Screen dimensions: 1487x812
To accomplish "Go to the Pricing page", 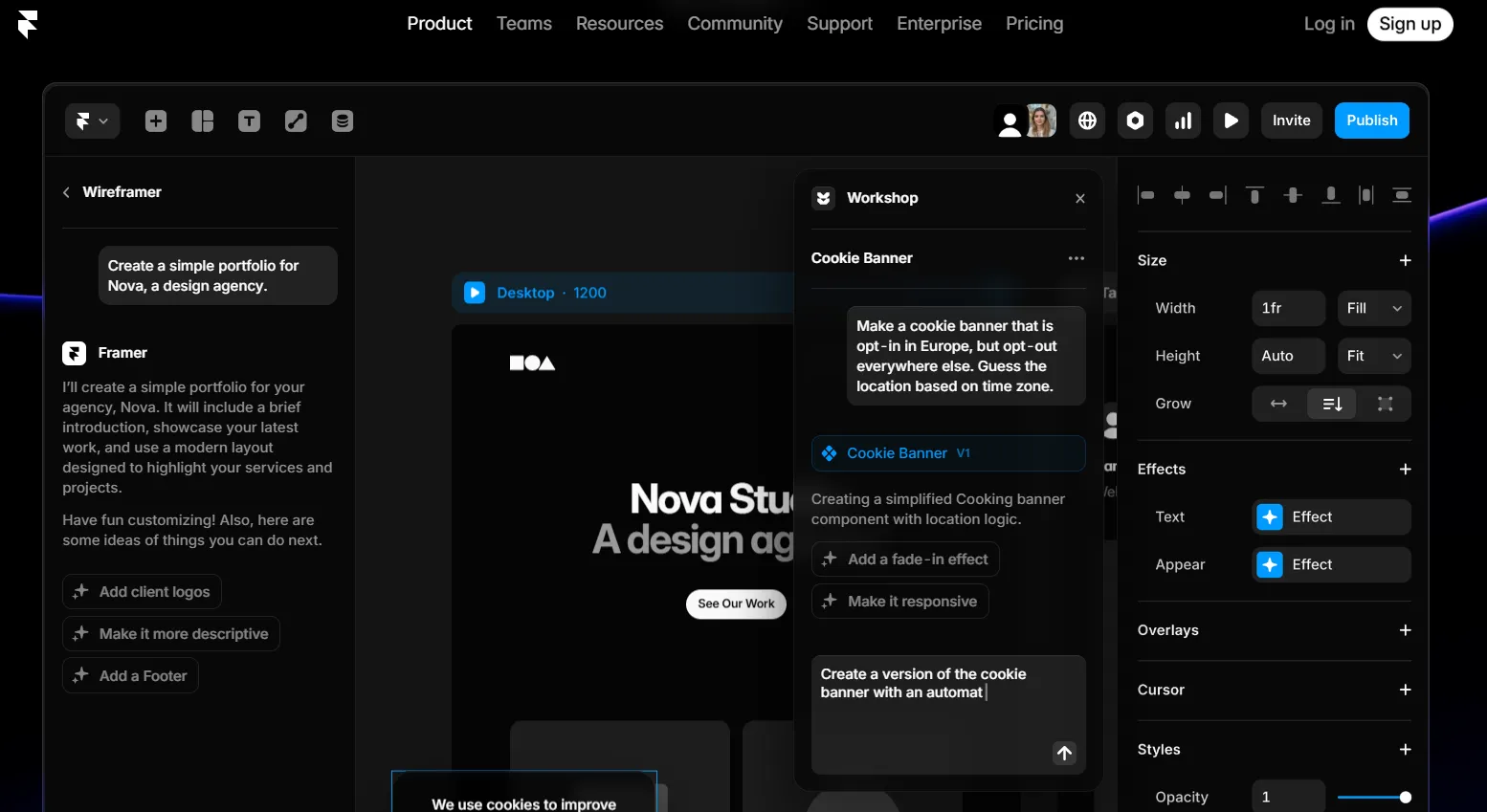I will (1034, 24).
